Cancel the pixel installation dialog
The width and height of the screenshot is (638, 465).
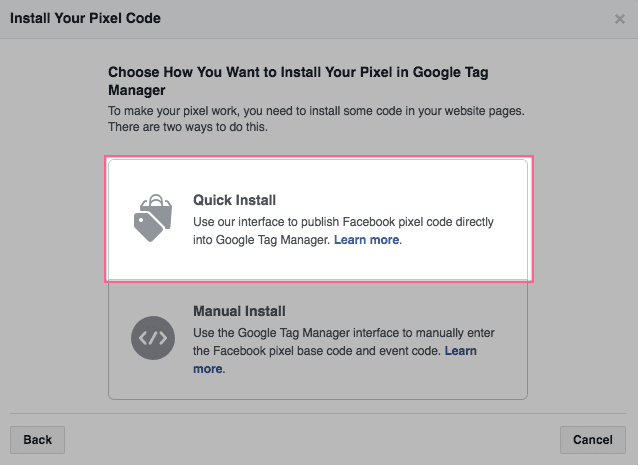pyautogui.click(x=593, y=440)
